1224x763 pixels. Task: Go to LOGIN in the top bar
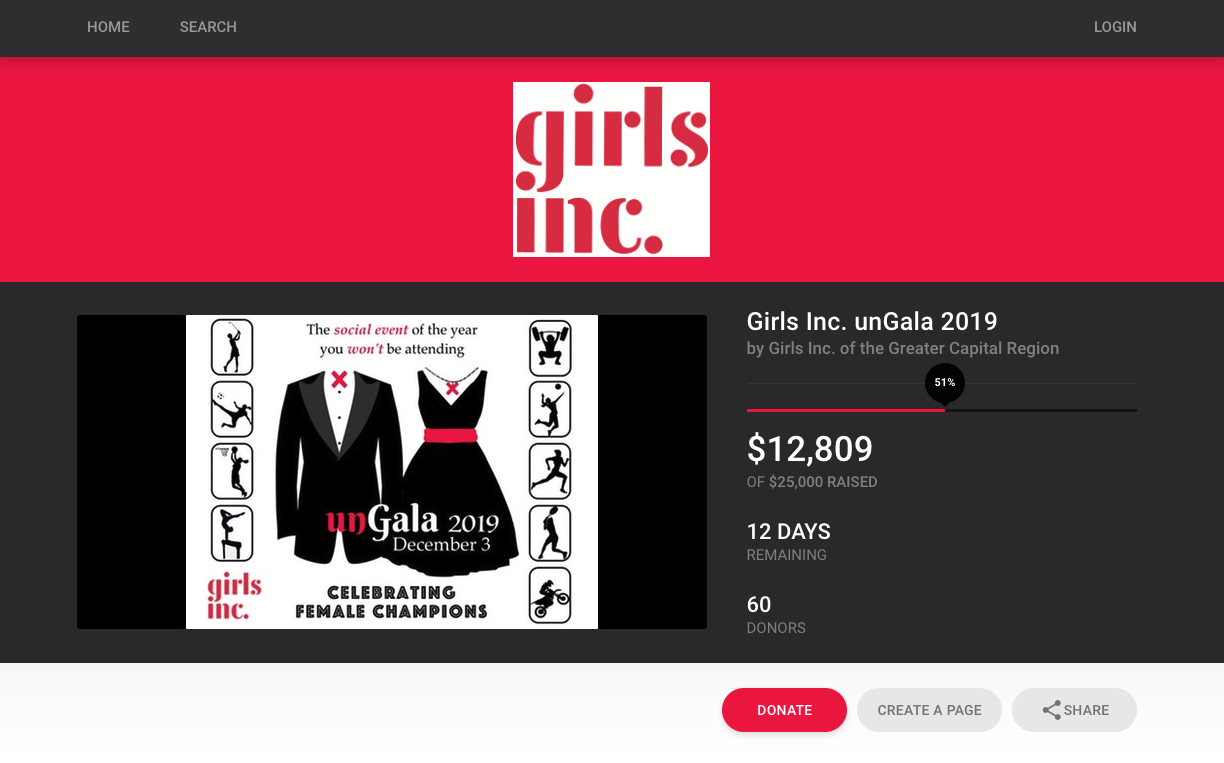coord(1115,27)
